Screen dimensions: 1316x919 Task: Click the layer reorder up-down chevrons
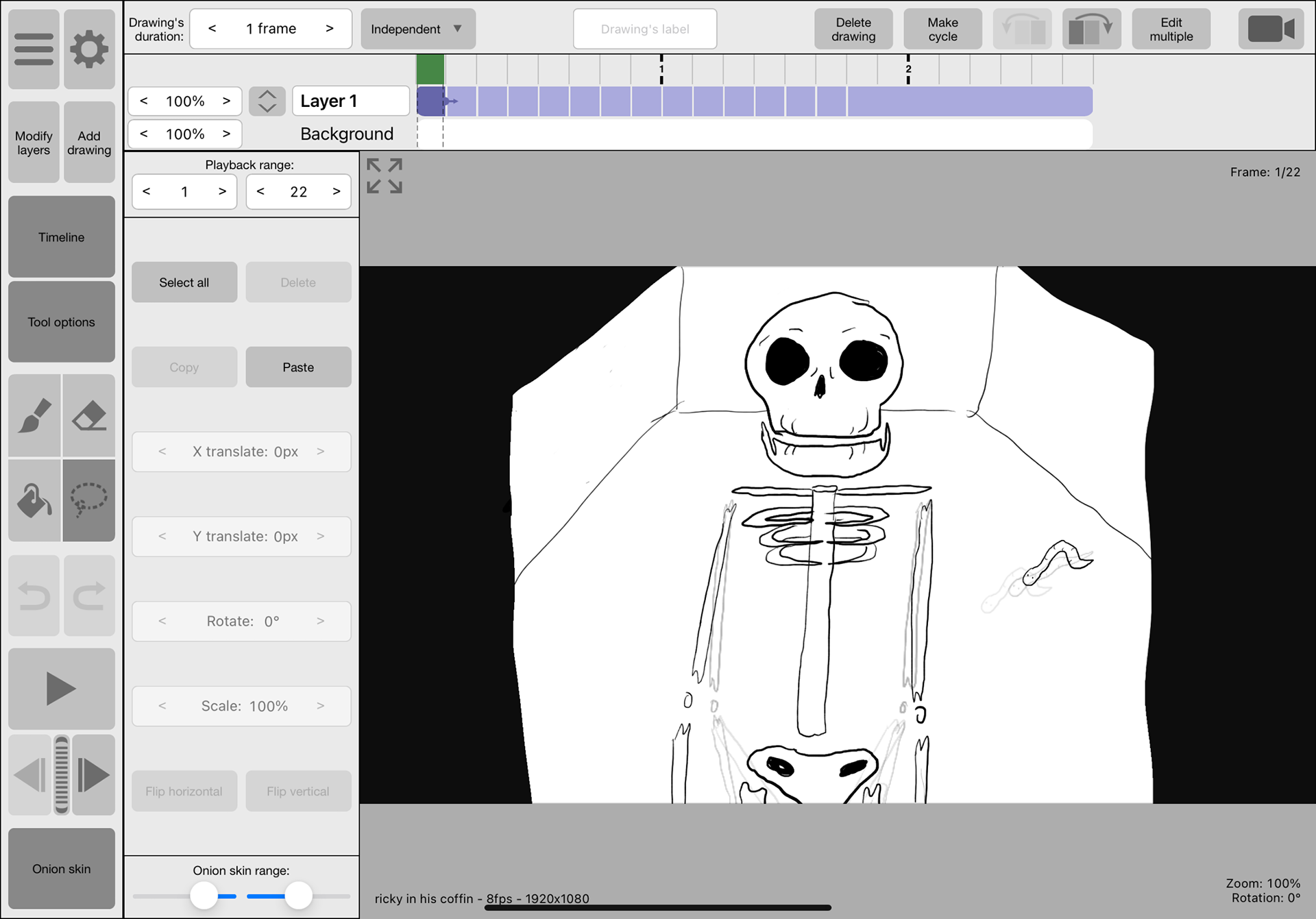[x=267, y=101]
